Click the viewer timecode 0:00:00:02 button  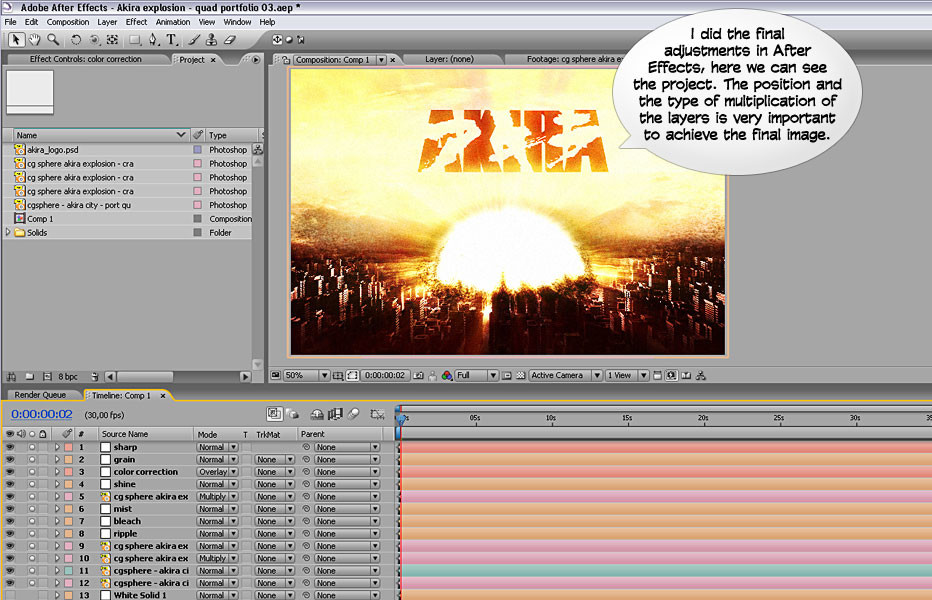click(x=385, y=376)
